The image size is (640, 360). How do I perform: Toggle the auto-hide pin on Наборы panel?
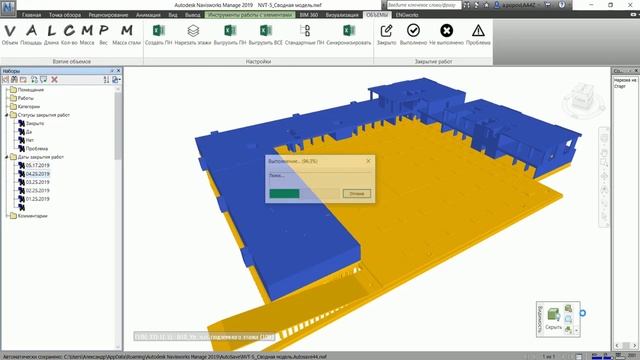coord(112,71)
